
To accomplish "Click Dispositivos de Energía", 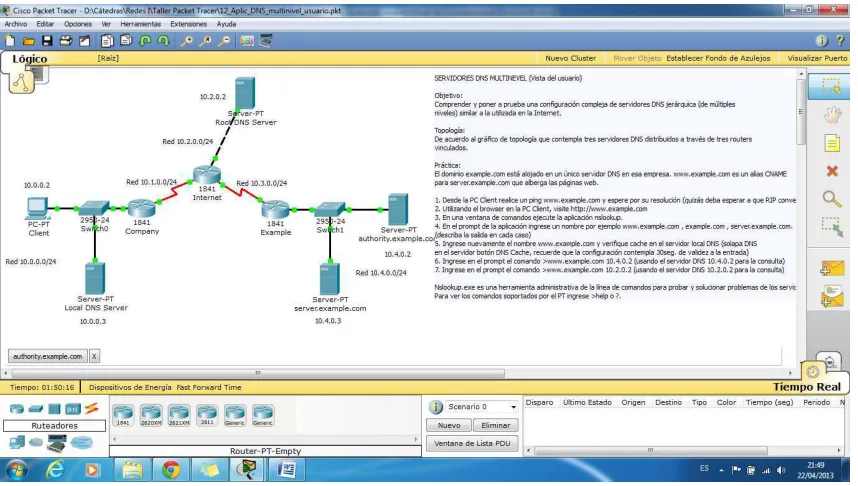I will 130,387.
